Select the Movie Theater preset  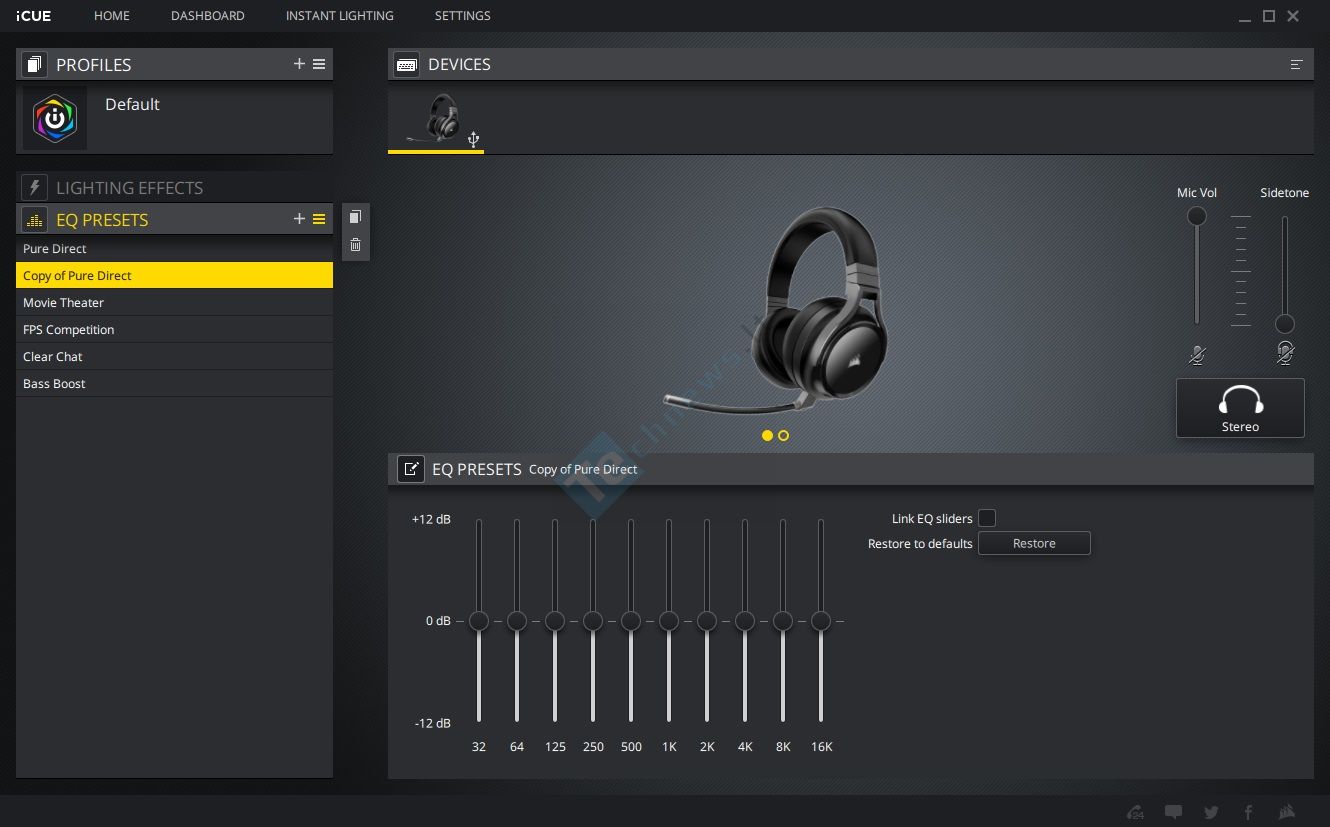(x=174, y=303)
